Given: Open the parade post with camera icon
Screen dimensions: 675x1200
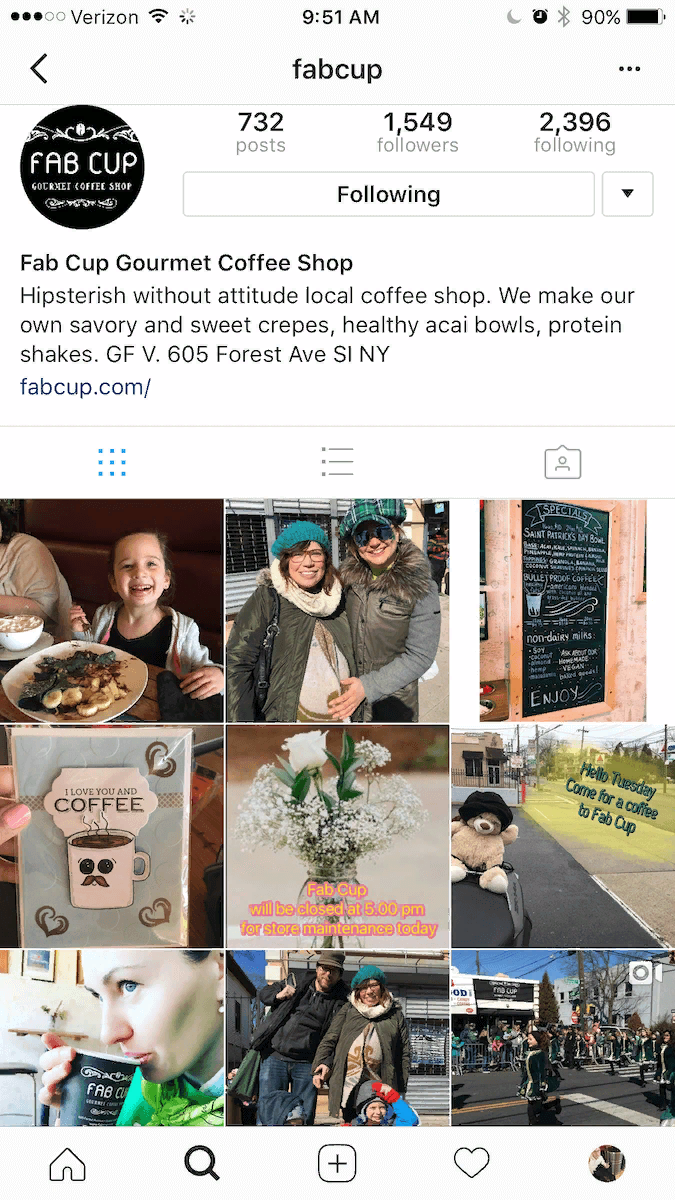Looking at the screenshot, I should 563,1038.
